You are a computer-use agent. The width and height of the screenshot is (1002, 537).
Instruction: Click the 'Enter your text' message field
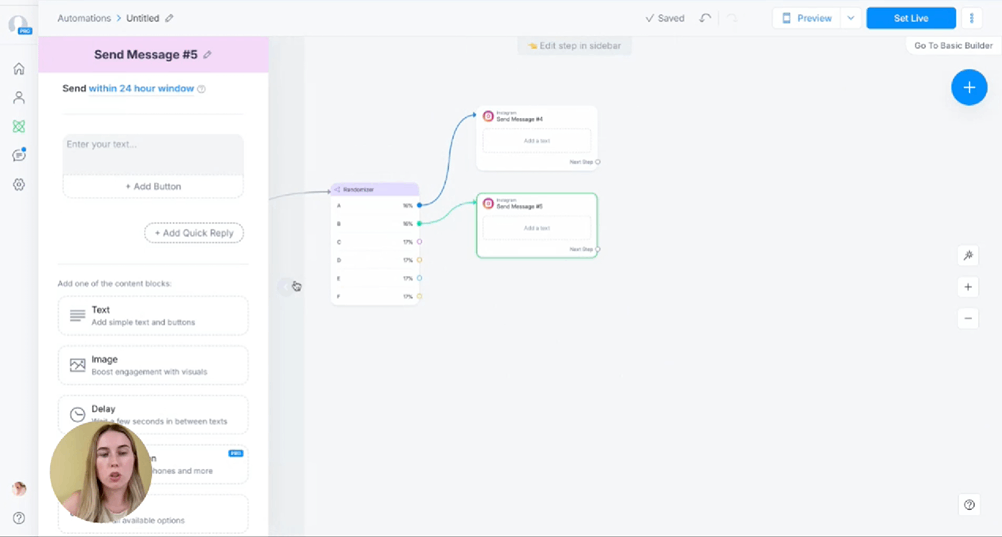coord(153,154)
